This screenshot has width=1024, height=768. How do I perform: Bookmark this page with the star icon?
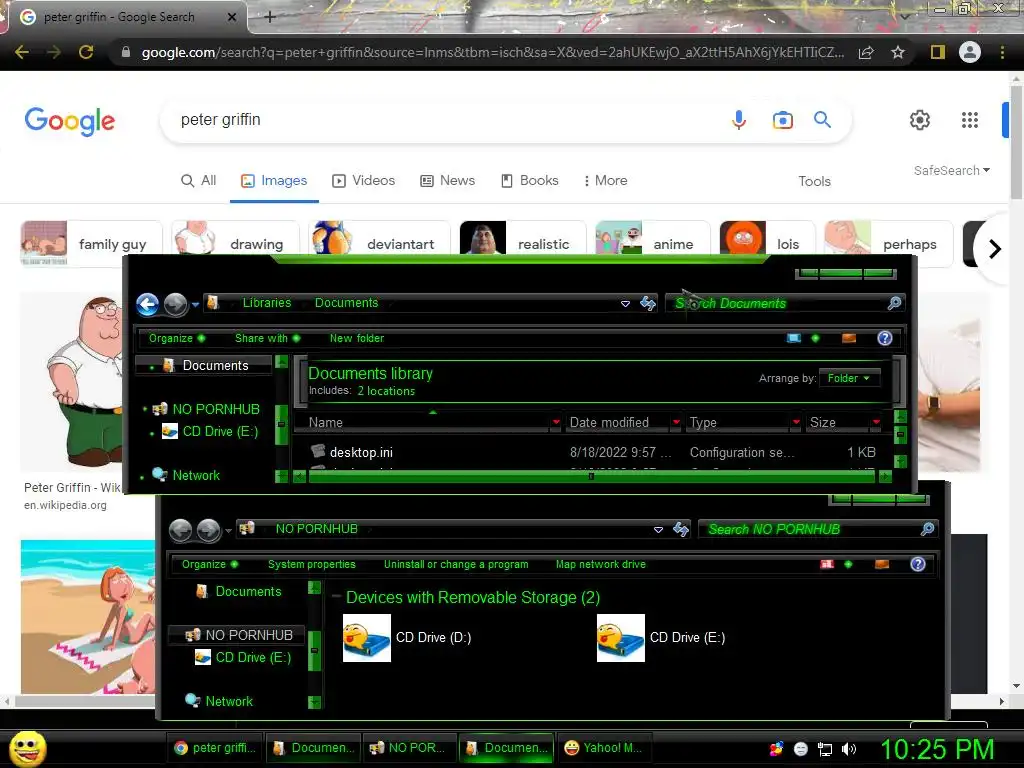(x=898, y=52)
